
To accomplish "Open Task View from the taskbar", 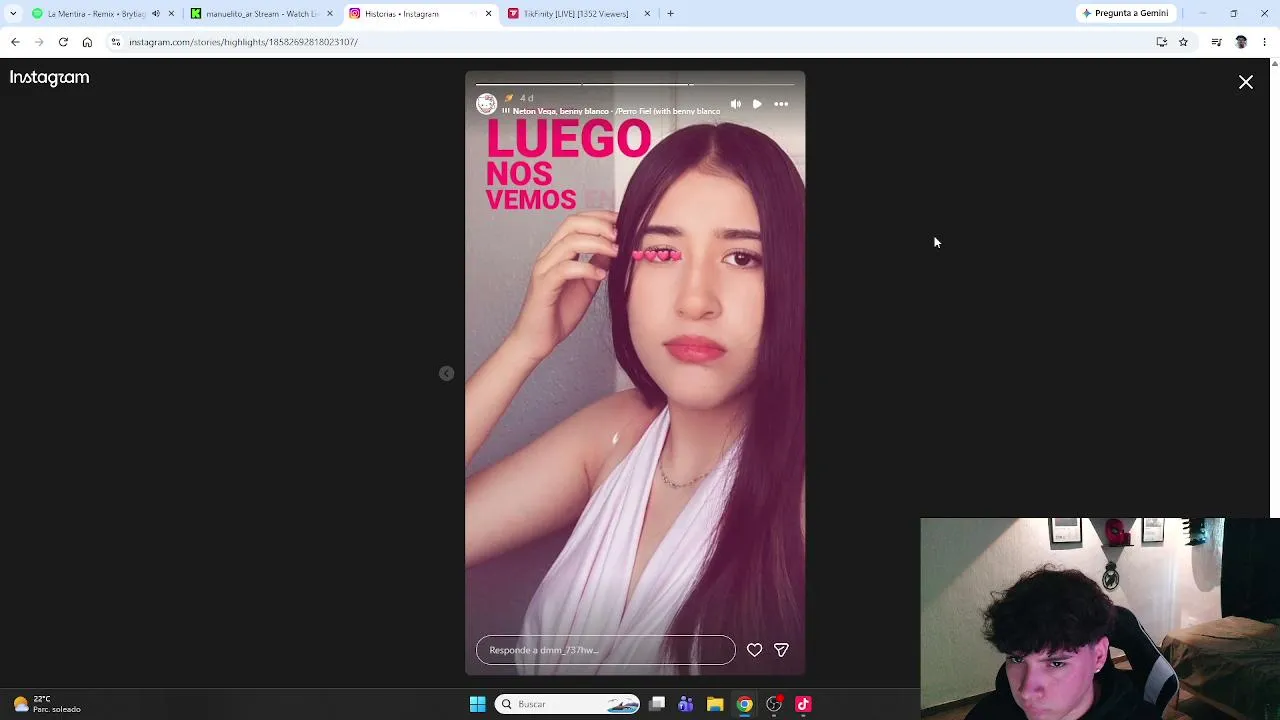I will click(657, 704).
